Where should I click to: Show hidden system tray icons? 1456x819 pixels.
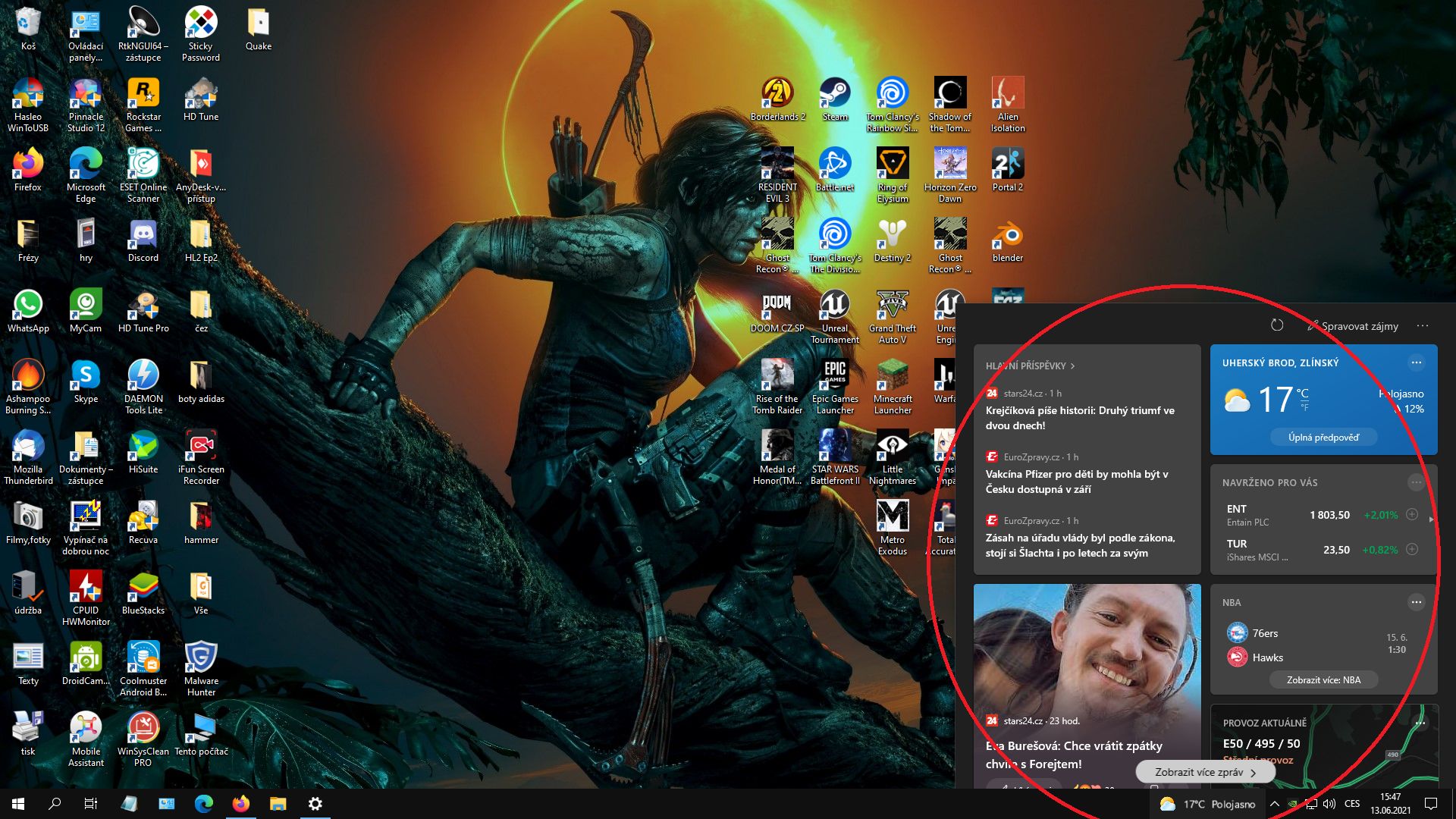click(x=1275, y=804)
